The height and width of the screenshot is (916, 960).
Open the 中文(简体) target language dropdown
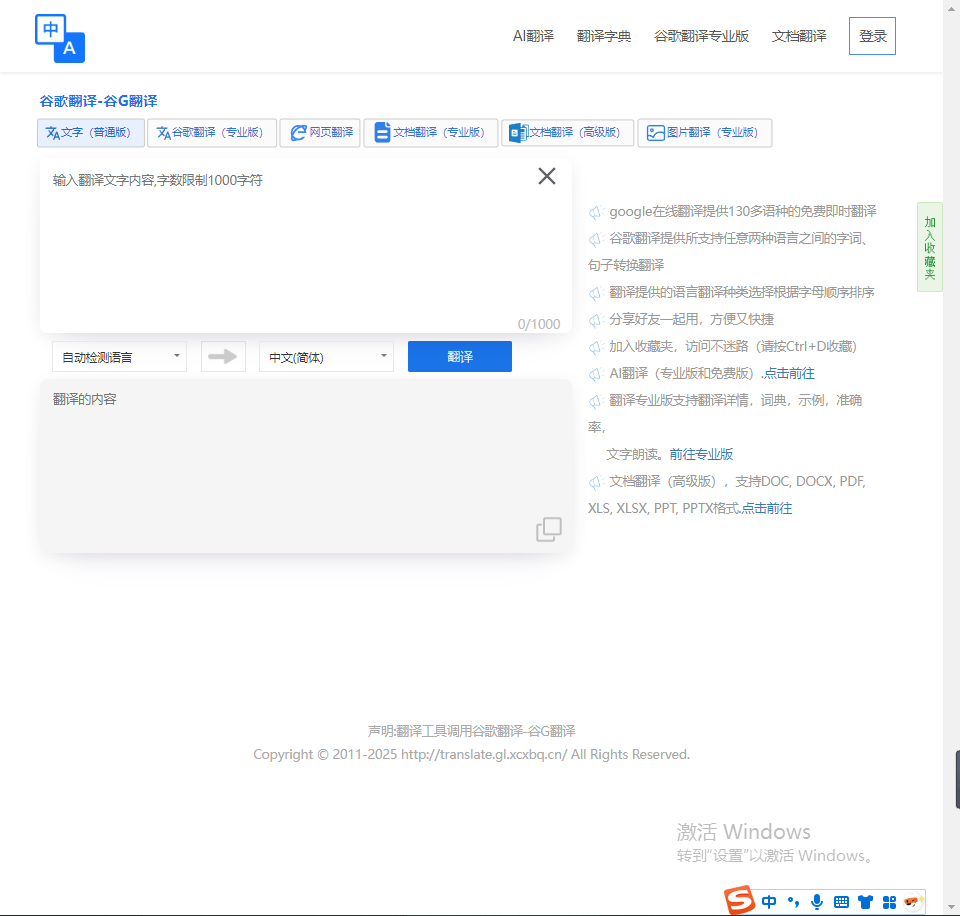pyautogui.click(x=326, y=356)
